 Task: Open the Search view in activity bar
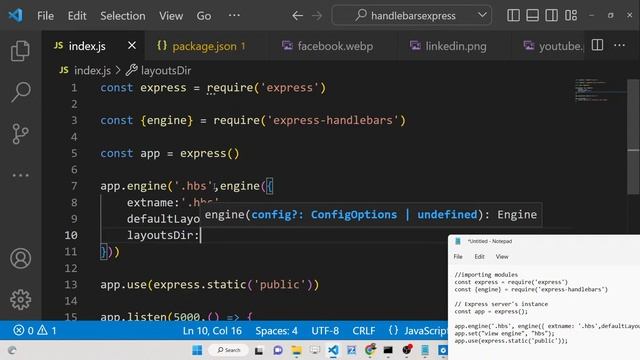(x=20, y=92)
